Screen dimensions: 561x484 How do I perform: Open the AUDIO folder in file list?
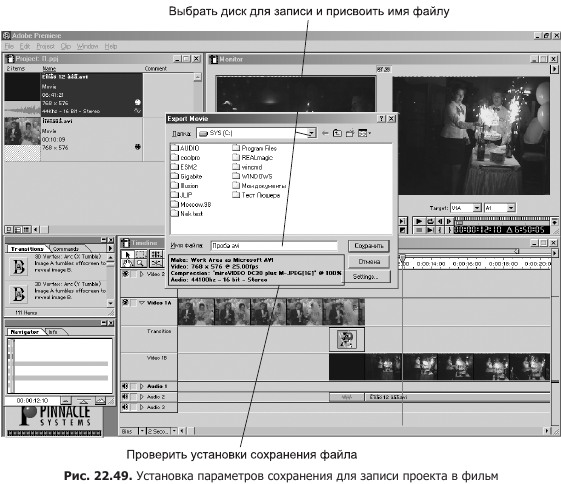click(x=185, y=148)
